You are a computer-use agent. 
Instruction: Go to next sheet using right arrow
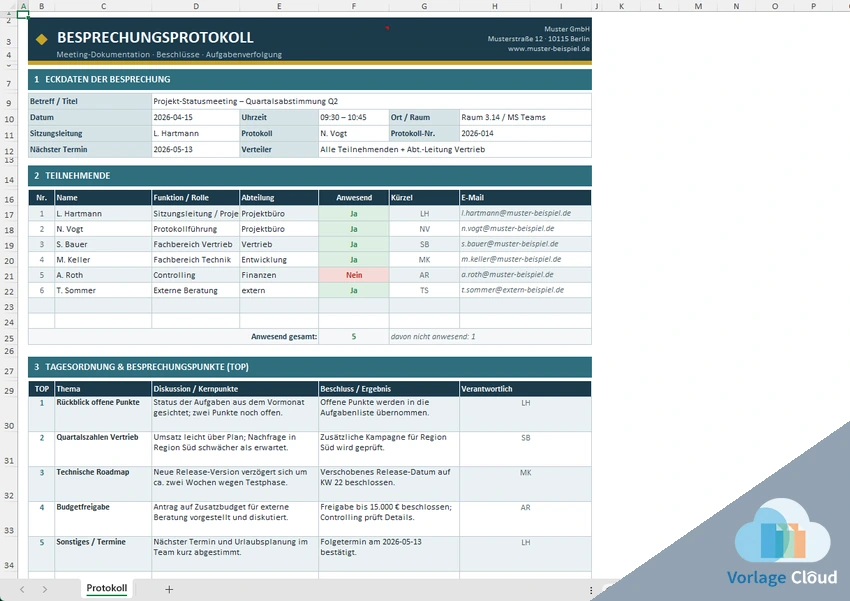pos(44,589)
